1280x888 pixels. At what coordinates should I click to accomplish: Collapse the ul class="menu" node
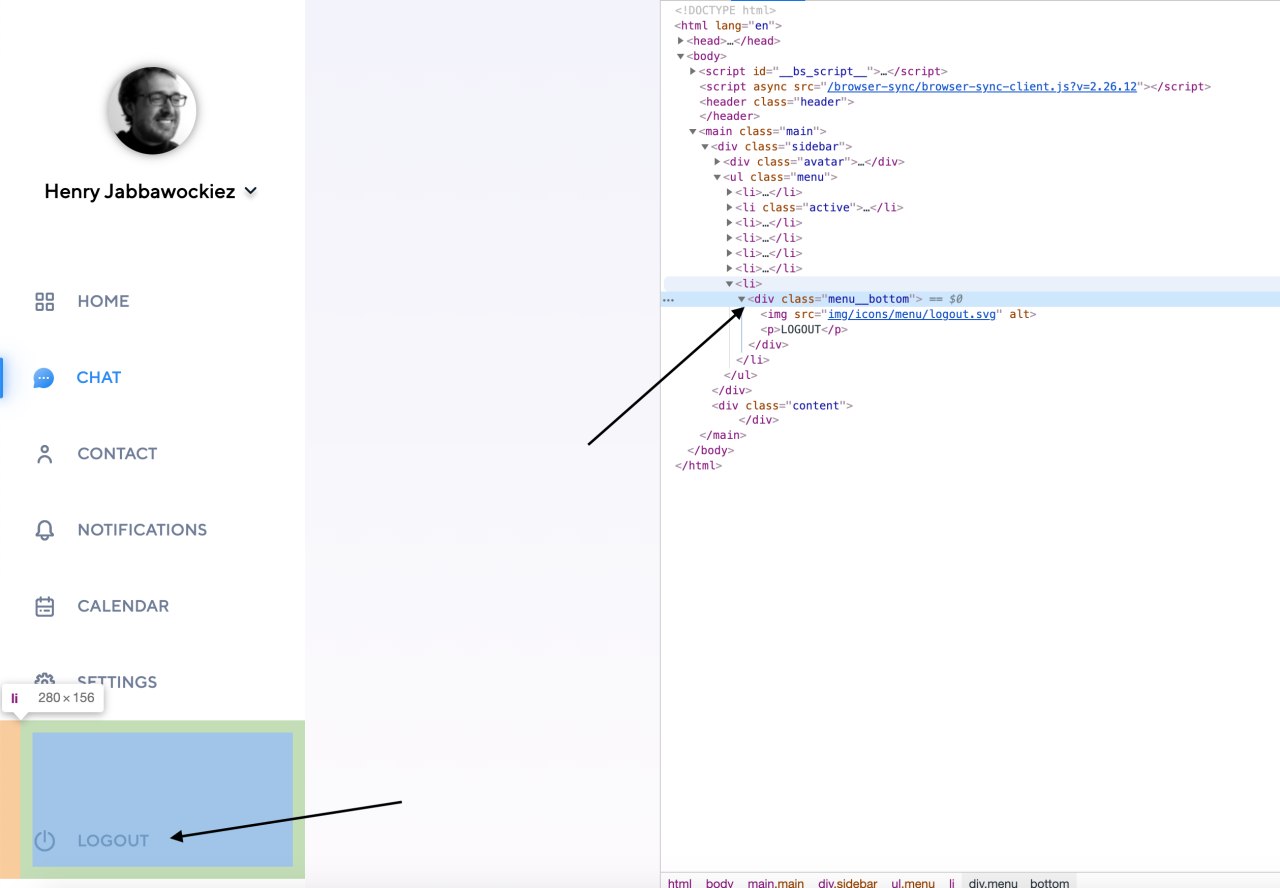(x=717, y=177)
